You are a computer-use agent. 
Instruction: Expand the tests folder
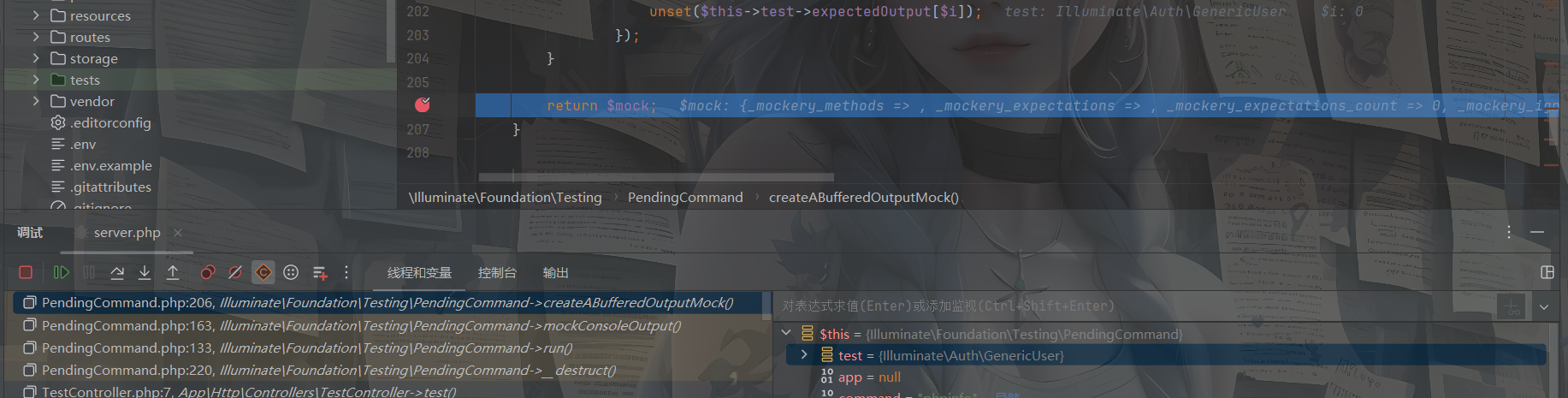tap(36, 80)
